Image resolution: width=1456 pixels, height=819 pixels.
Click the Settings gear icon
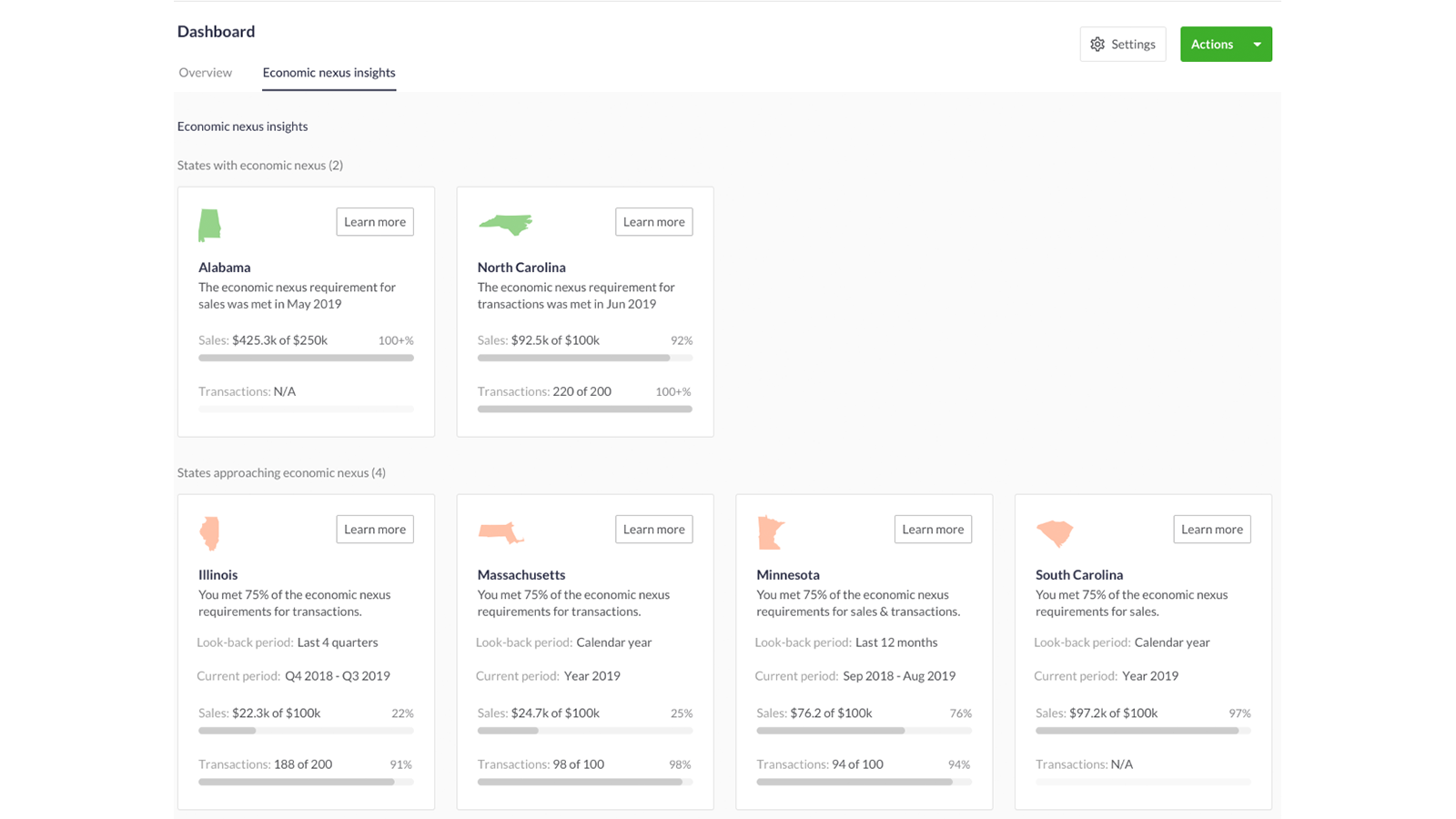(x=1099, y=44)
